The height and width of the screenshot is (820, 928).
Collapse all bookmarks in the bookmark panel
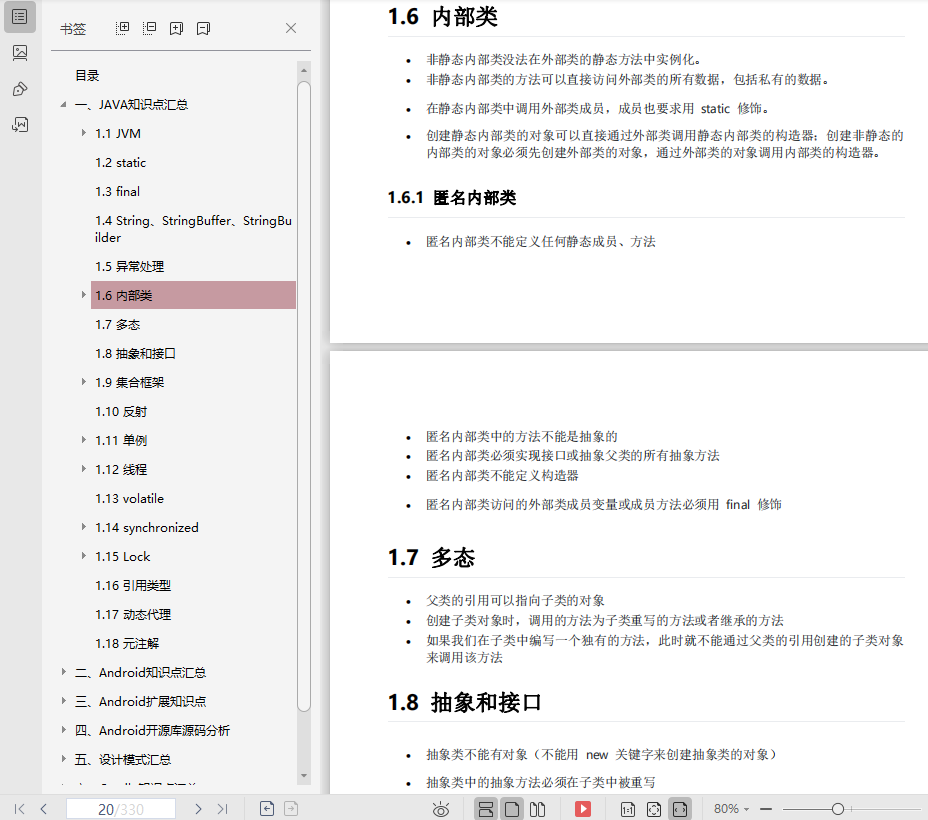(149, 28)
